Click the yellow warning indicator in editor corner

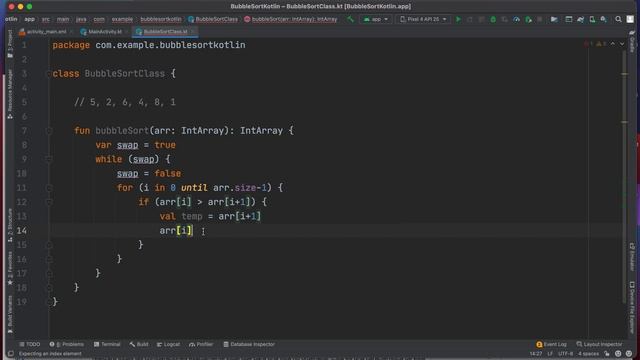[601, 44]
